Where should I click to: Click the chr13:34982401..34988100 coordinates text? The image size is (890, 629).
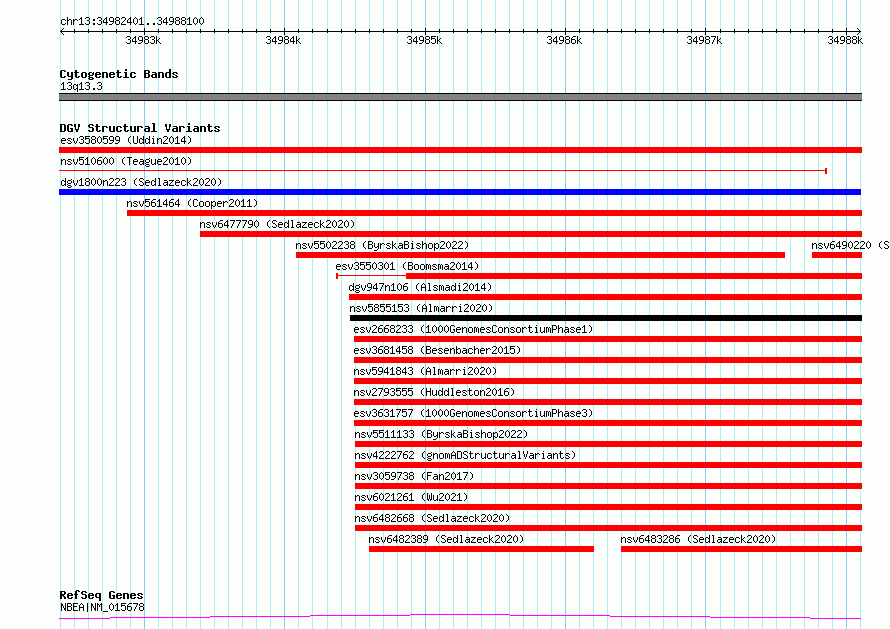(132, 22)
